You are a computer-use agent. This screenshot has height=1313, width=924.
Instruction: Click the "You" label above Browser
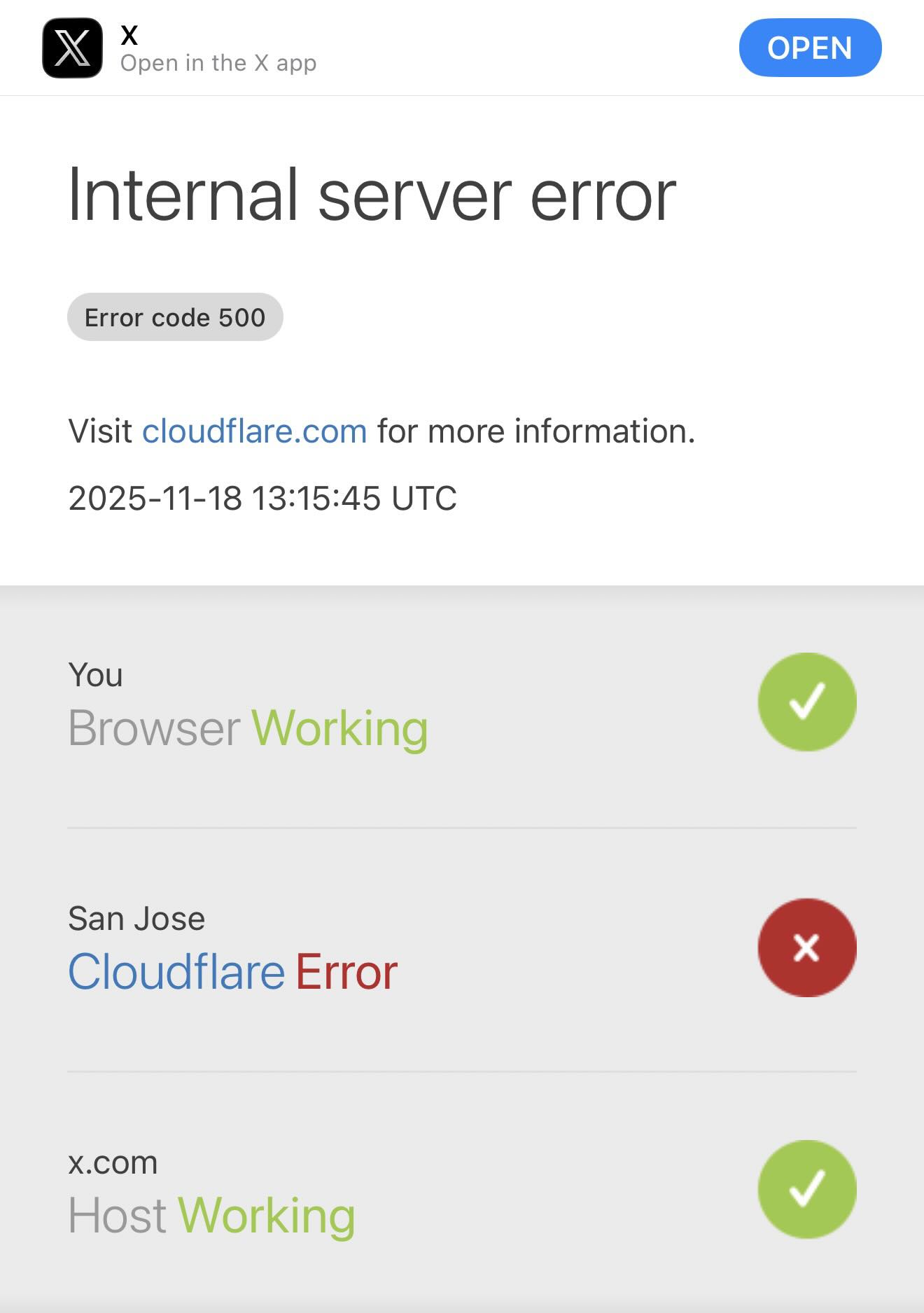[x=95, y=675]
